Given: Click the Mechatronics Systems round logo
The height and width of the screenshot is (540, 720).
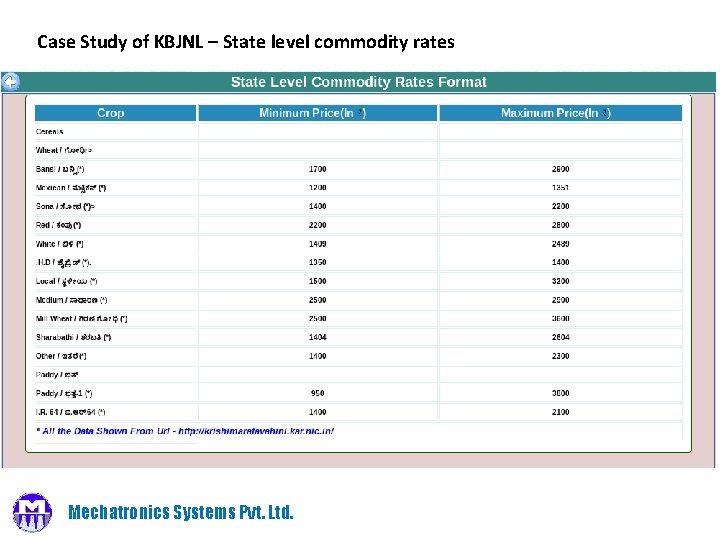Looking at the screenshot, I should pyautogui.click(x=32, y=512).
